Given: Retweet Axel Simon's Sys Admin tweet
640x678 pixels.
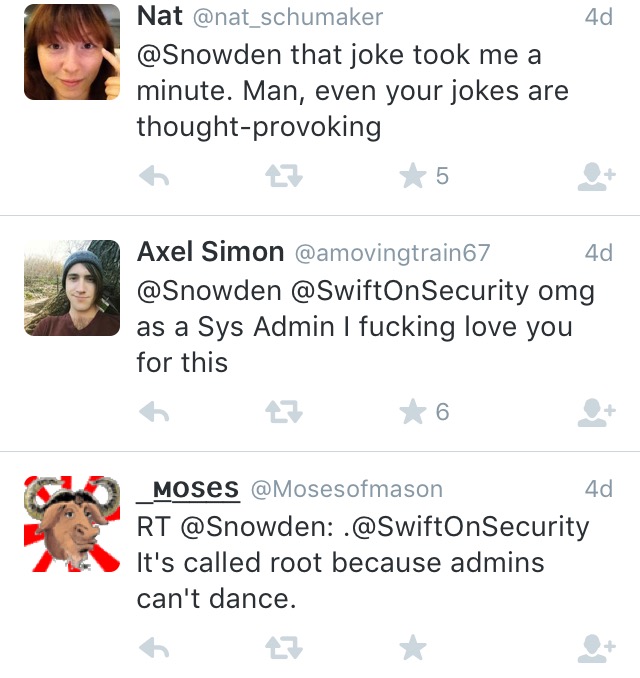Looking at the screenshot, I should pyautogui.click(x=283, y=411).
